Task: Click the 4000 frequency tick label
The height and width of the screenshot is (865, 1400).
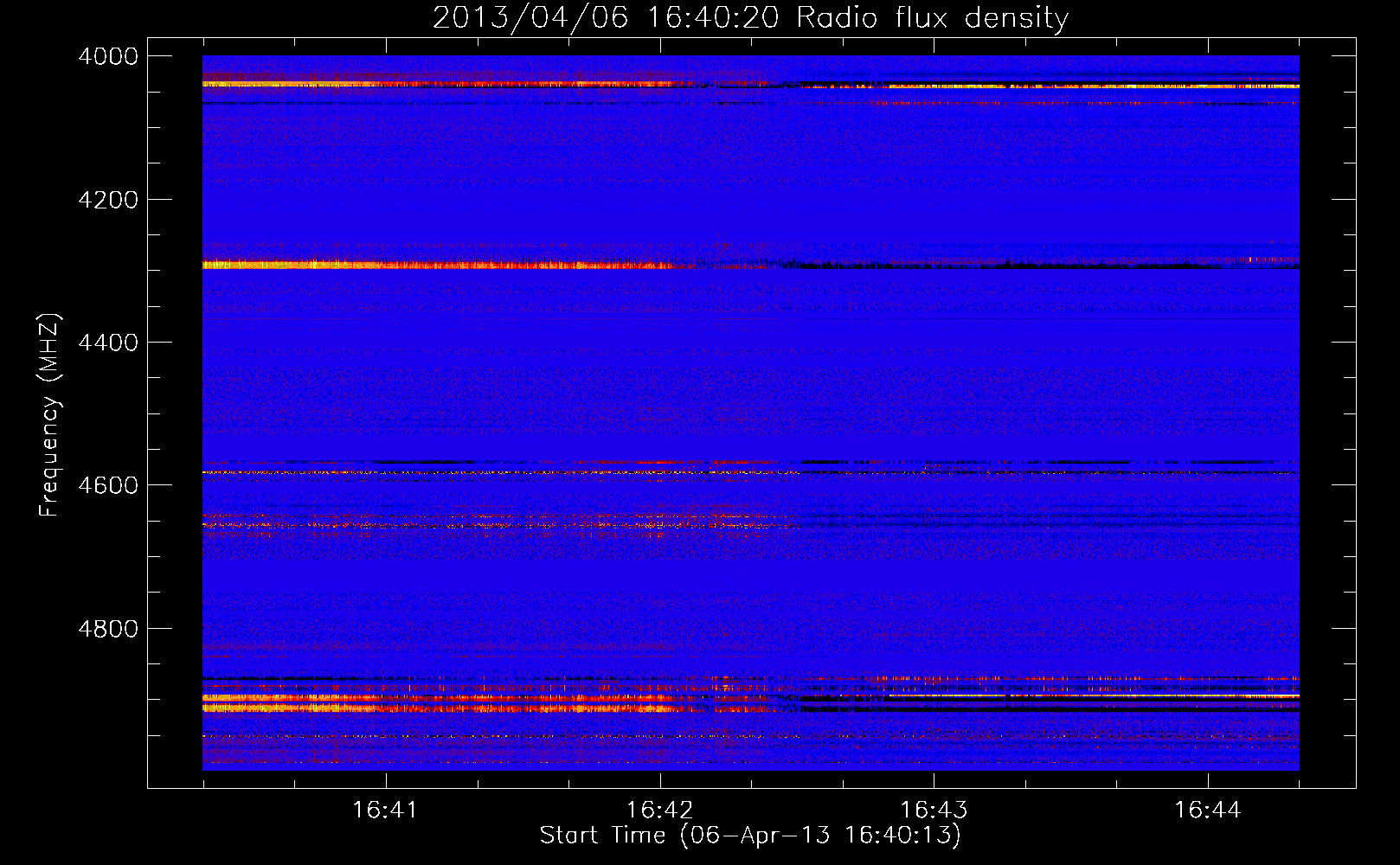Action: [x=108, y=56]
